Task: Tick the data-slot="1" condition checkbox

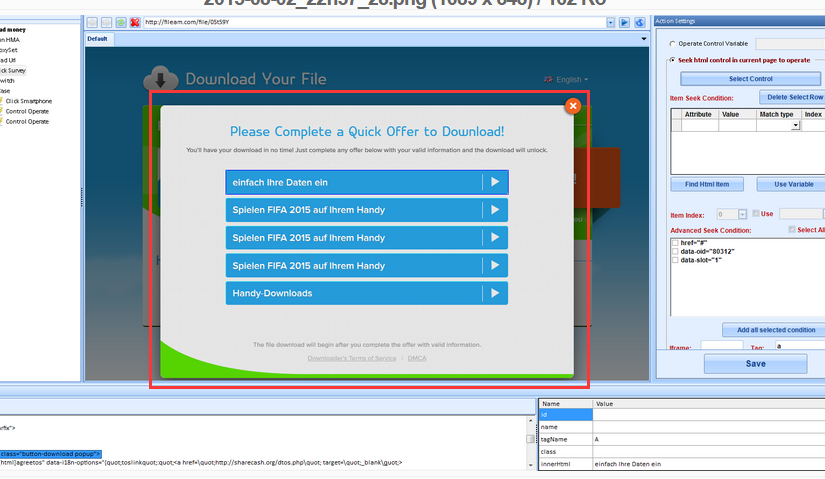Action: coord(675,260)
